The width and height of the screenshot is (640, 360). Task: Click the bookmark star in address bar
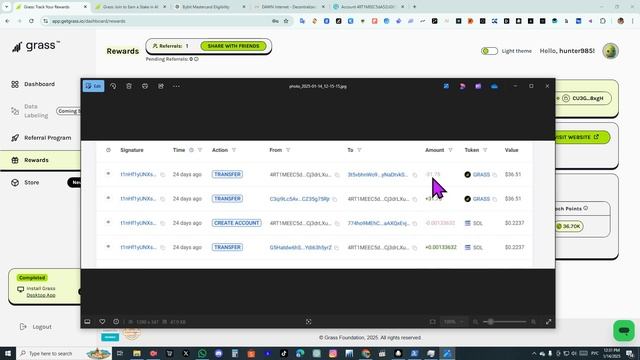(286, 21)
